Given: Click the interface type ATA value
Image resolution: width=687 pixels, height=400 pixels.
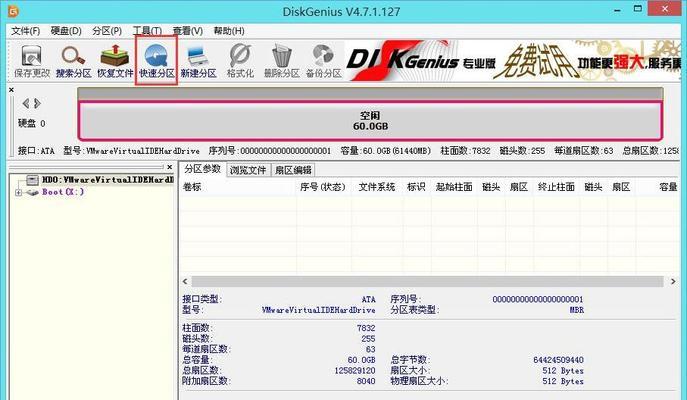Looking at the screenshot, I should (x=368, y=299).
